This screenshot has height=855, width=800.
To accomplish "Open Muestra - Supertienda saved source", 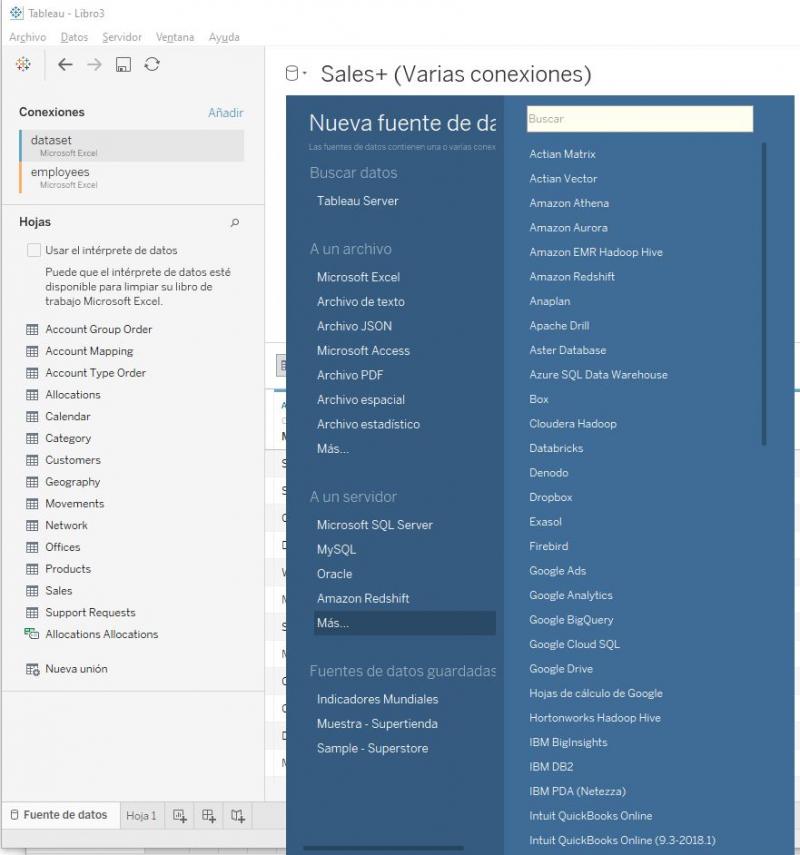I will pyautogui.click(x=377, y=724).
